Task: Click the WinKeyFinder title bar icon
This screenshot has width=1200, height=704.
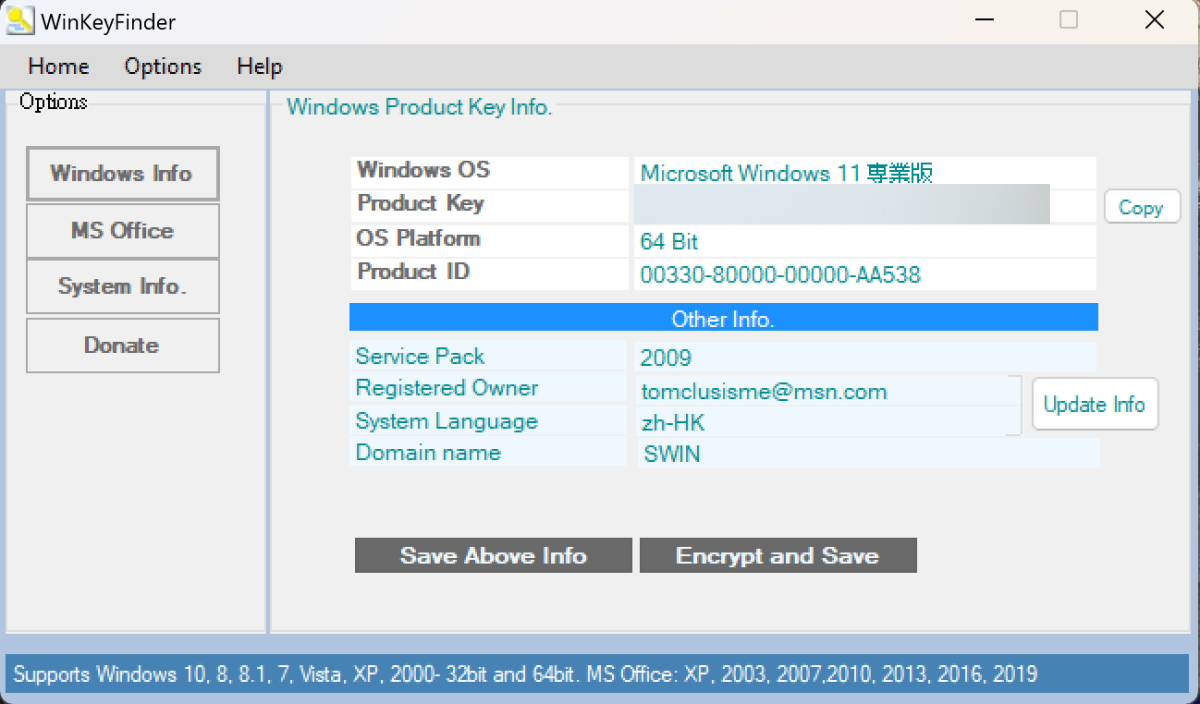Action: click(20, 21)
